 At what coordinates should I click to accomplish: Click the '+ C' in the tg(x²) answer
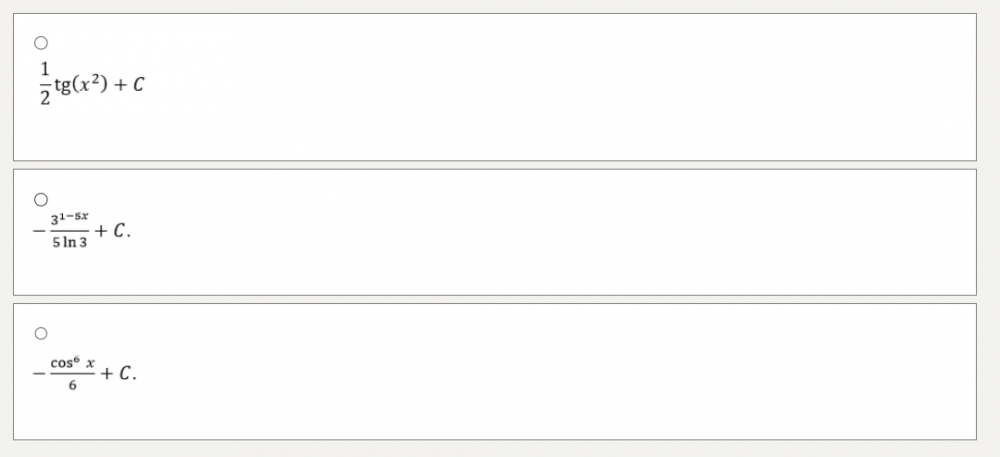tap(133, 84)
